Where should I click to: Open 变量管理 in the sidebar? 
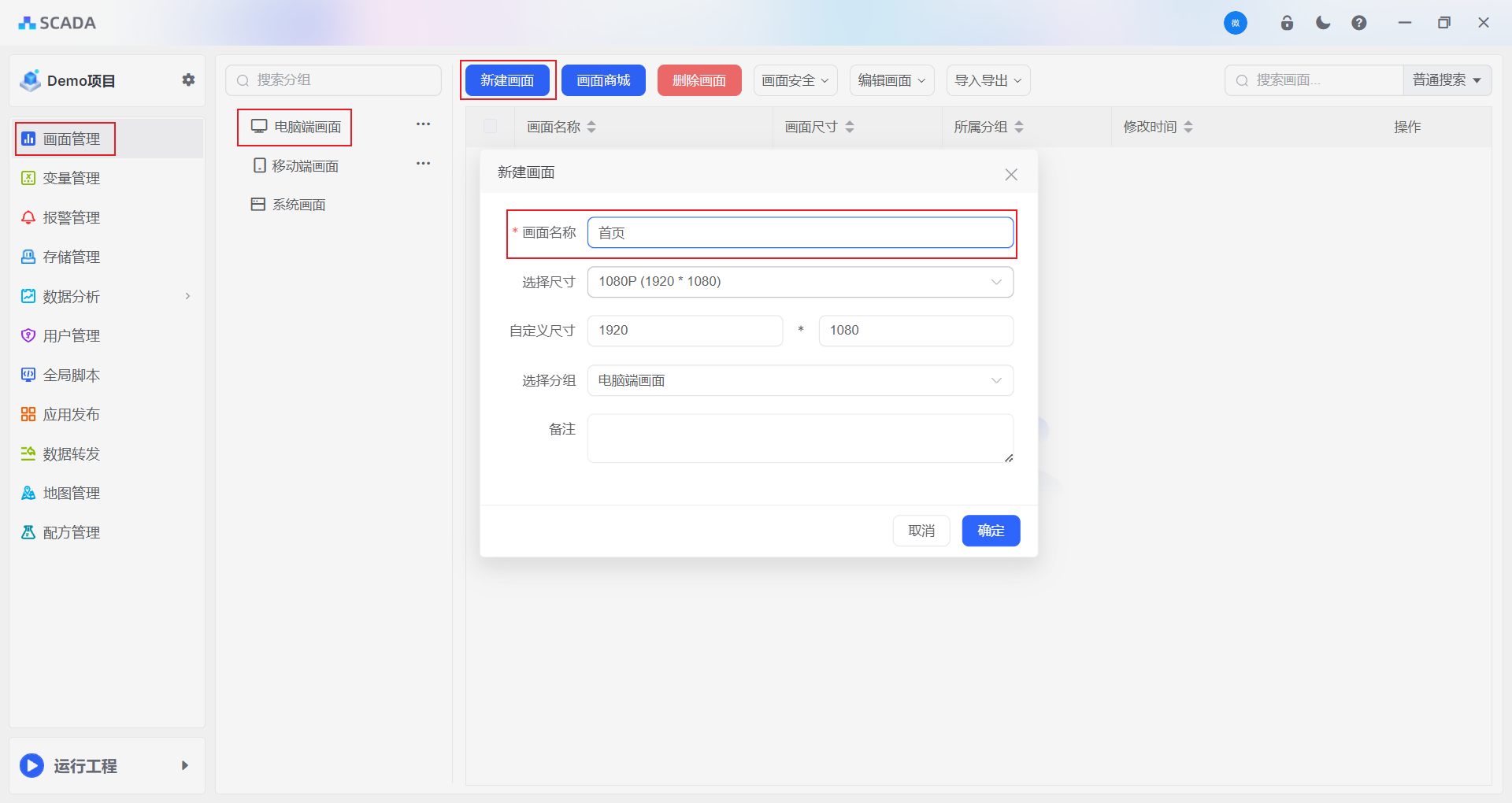click(x=72, y=179)
